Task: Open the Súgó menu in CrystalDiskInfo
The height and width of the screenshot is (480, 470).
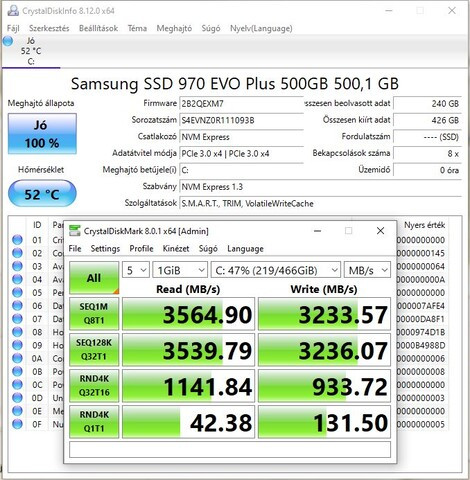Action: click(211, 28)
